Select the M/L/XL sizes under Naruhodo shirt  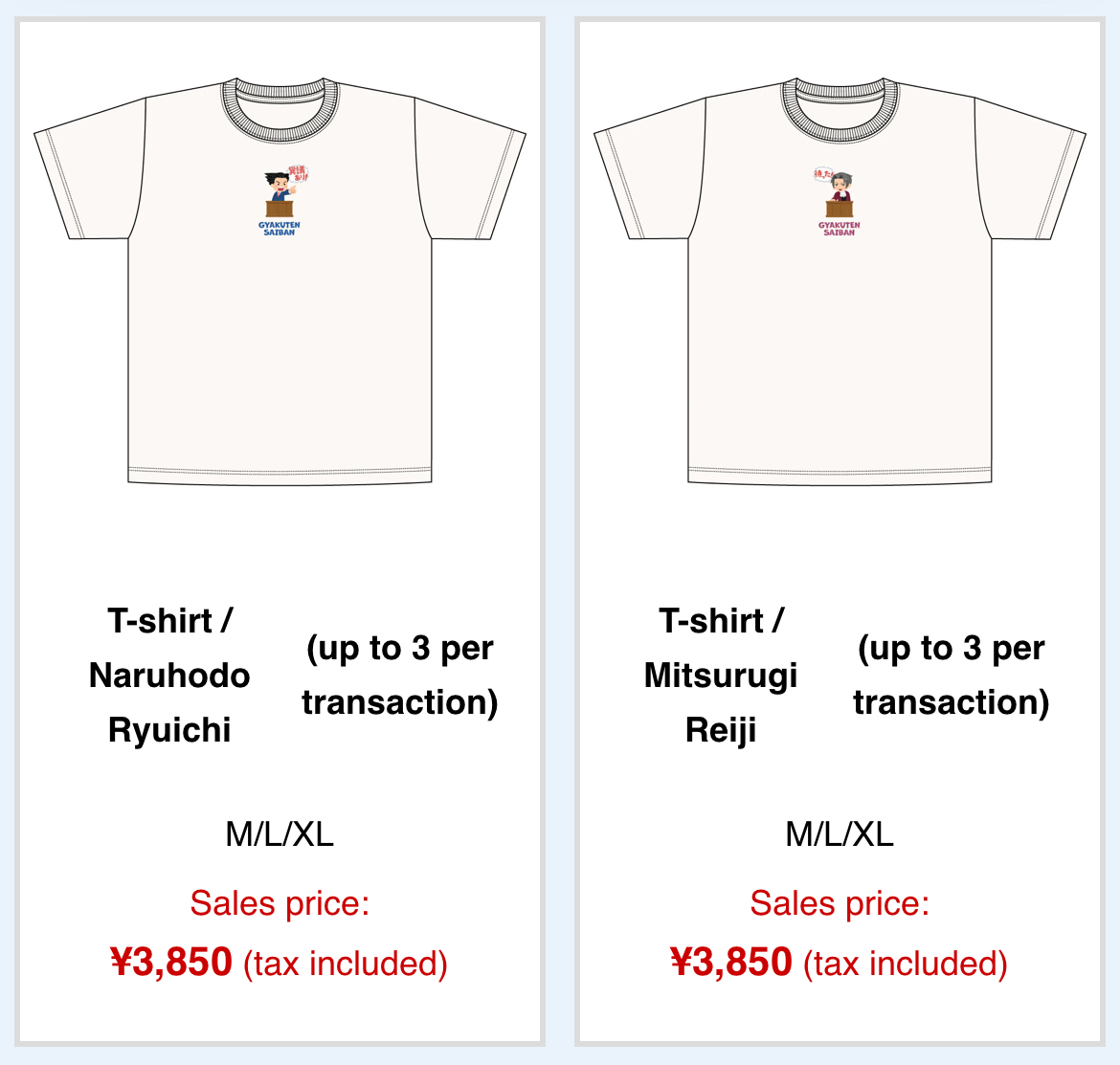(280, 834)
